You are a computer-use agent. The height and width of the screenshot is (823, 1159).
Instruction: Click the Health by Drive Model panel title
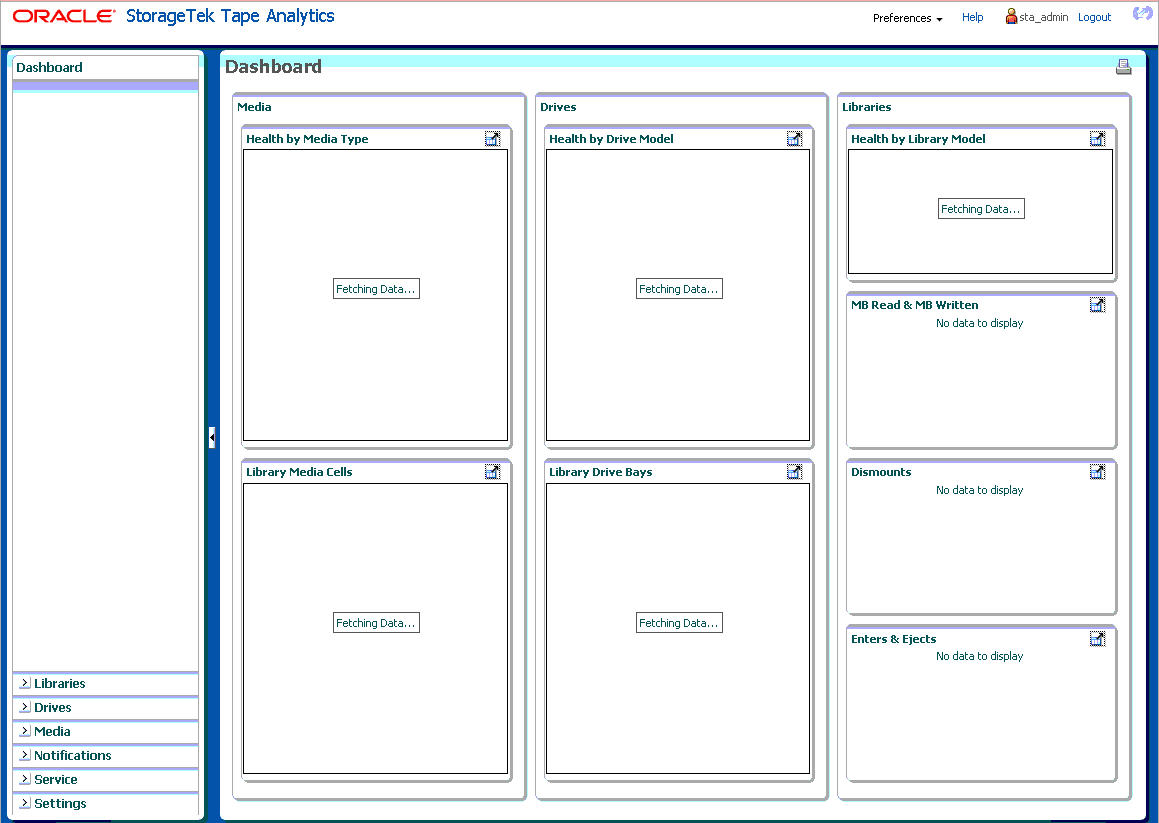click(x=611, y=139)
